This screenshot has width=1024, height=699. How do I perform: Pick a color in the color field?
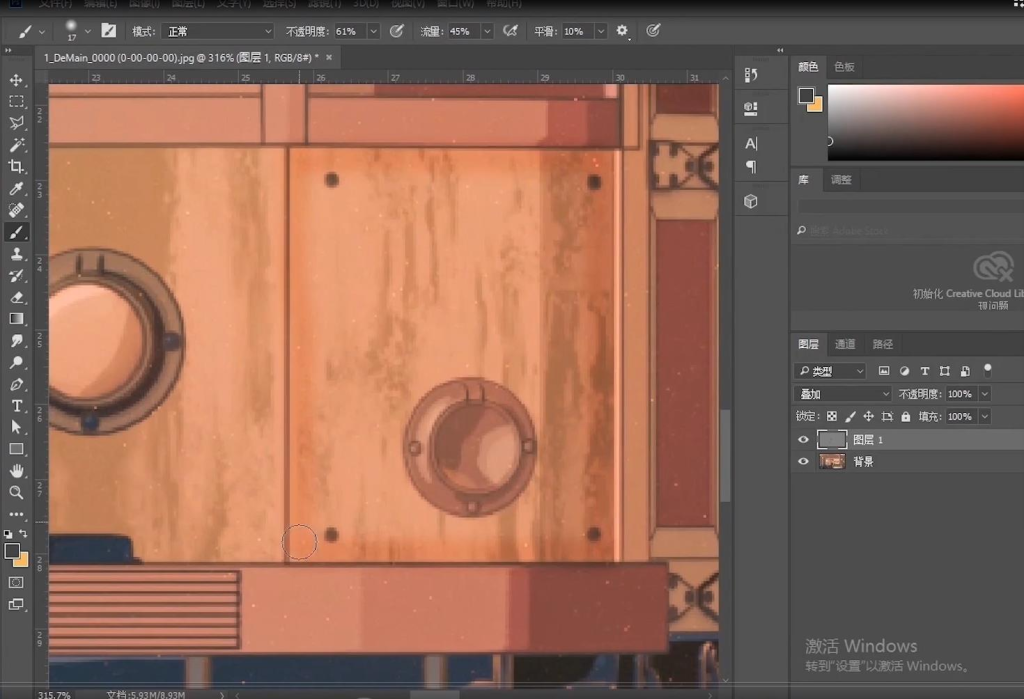(925, 122)
